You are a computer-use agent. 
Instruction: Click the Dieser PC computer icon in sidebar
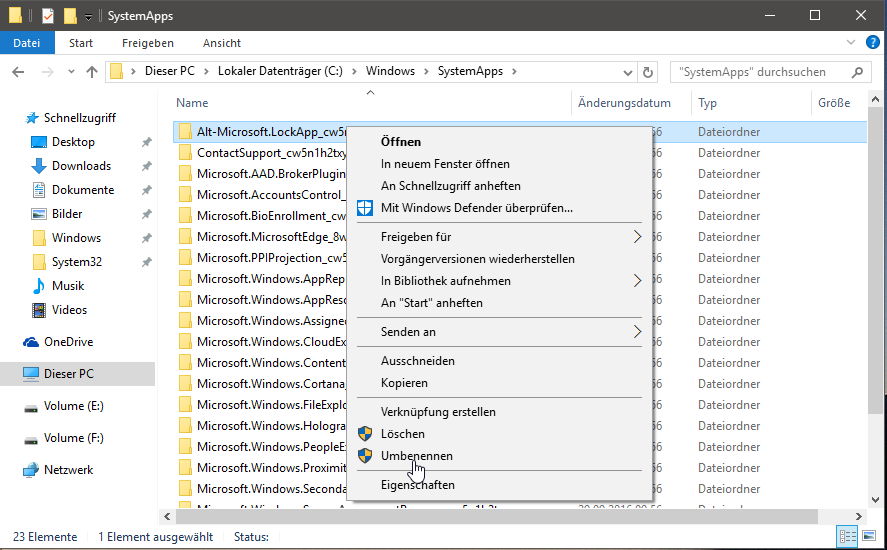click(x=31, y=373)
